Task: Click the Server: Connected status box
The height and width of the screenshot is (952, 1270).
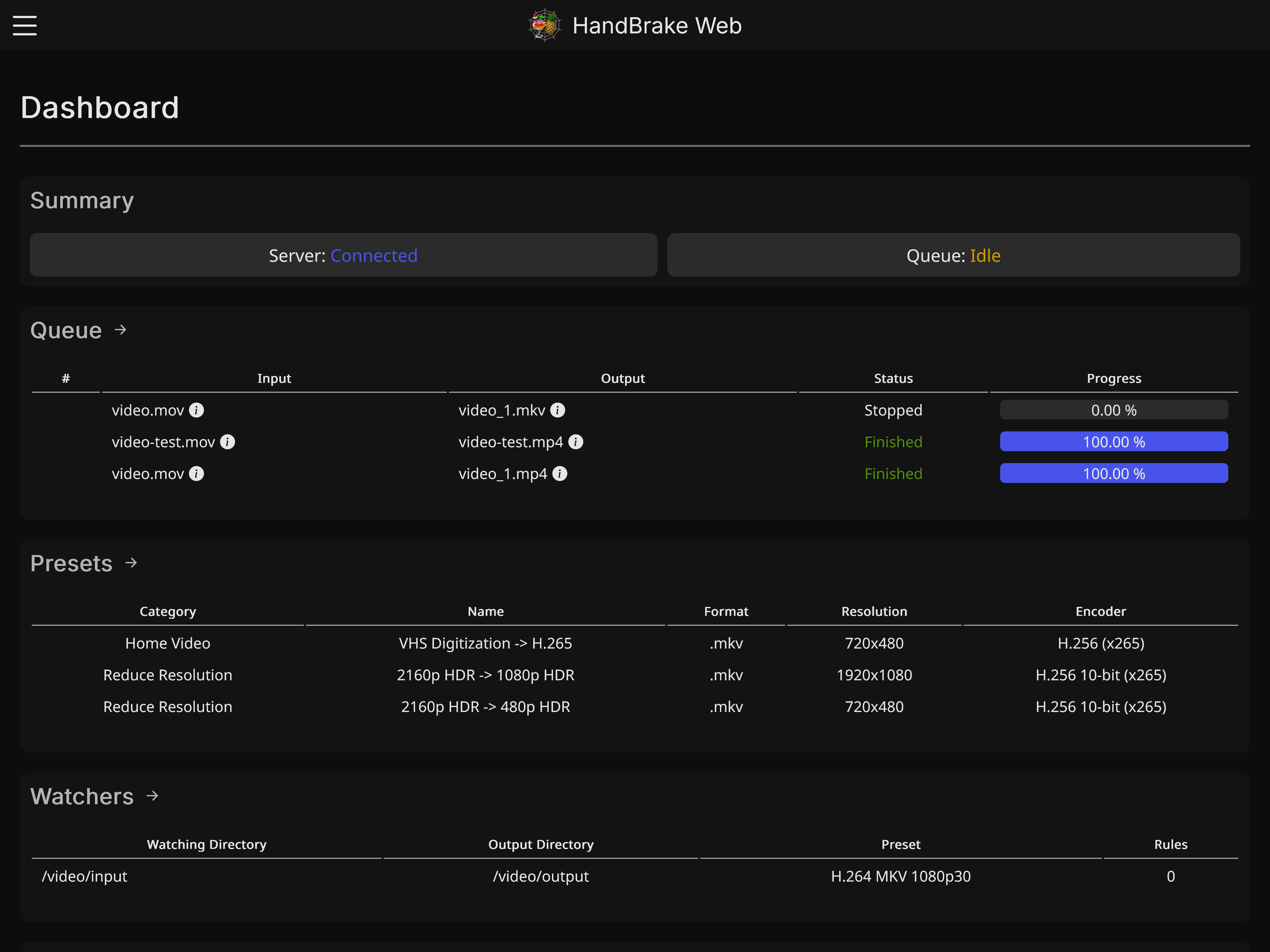Action: (x=343, y=255)
